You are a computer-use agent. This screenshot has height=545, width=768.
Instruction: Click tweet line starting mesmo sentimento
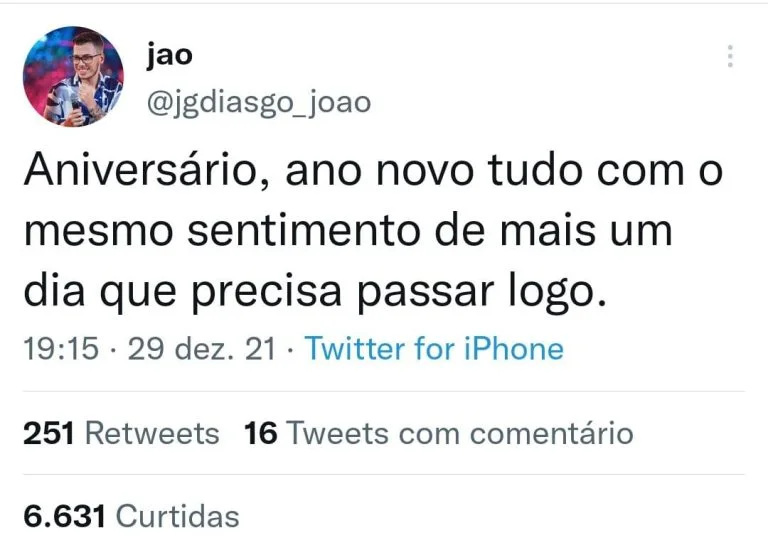tap(348, 230)
